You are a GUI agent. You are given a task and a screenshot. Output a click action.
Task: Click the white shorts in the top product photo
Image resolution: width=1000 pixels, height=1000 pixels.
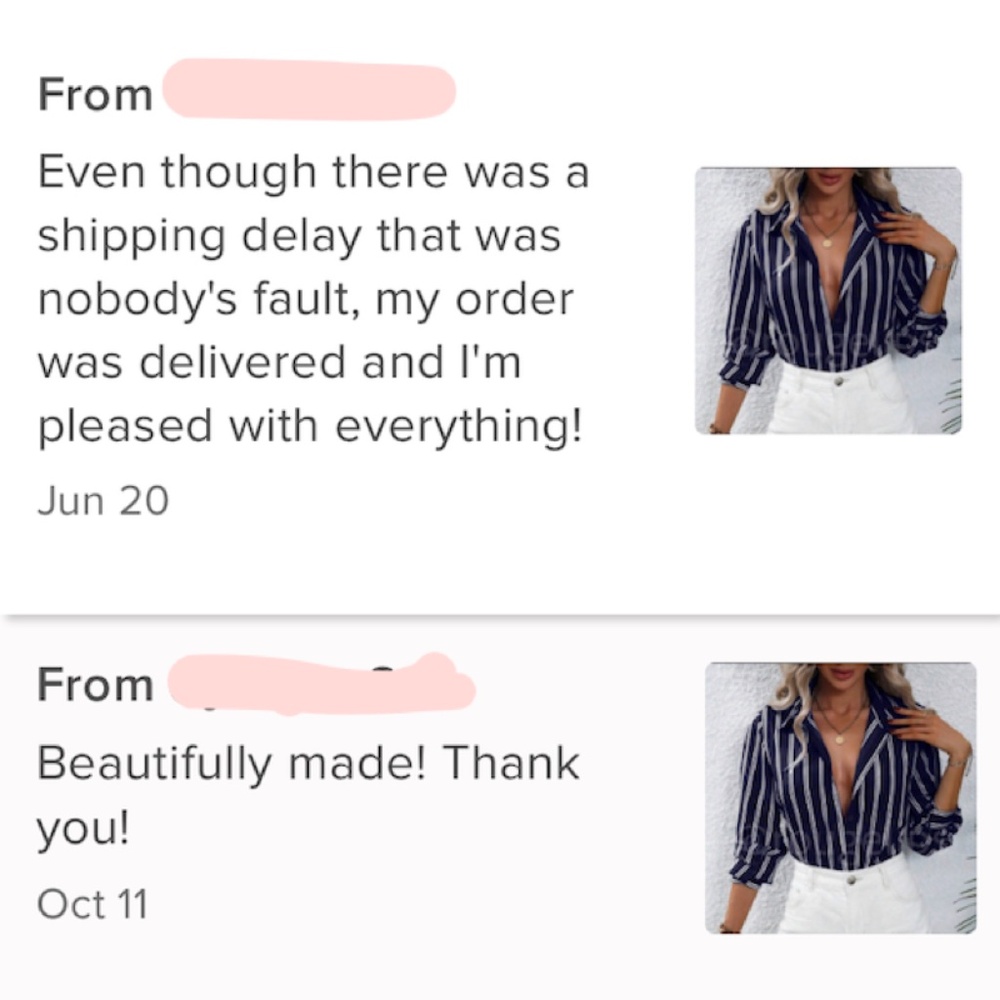(838, 398)
